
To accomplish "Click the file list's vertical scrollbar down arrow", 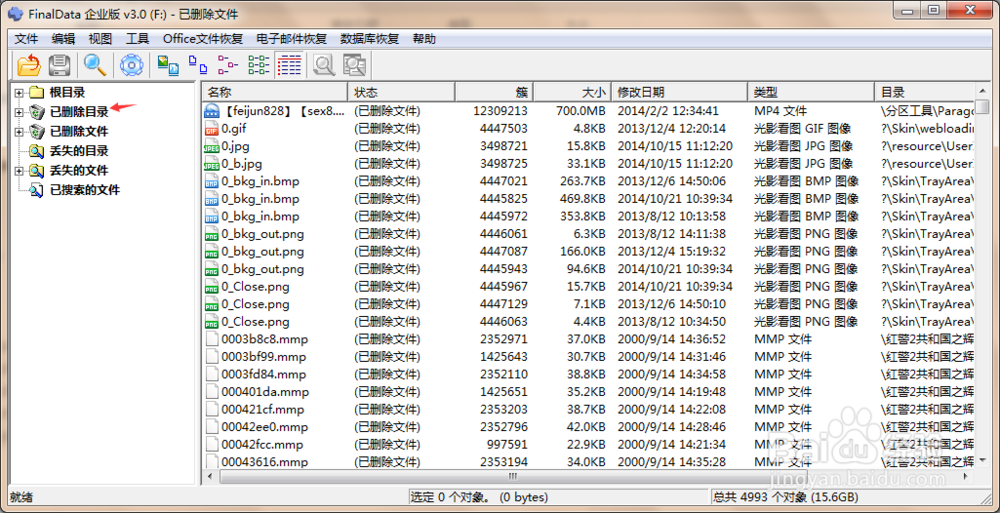I will click(x=983, y=460).
